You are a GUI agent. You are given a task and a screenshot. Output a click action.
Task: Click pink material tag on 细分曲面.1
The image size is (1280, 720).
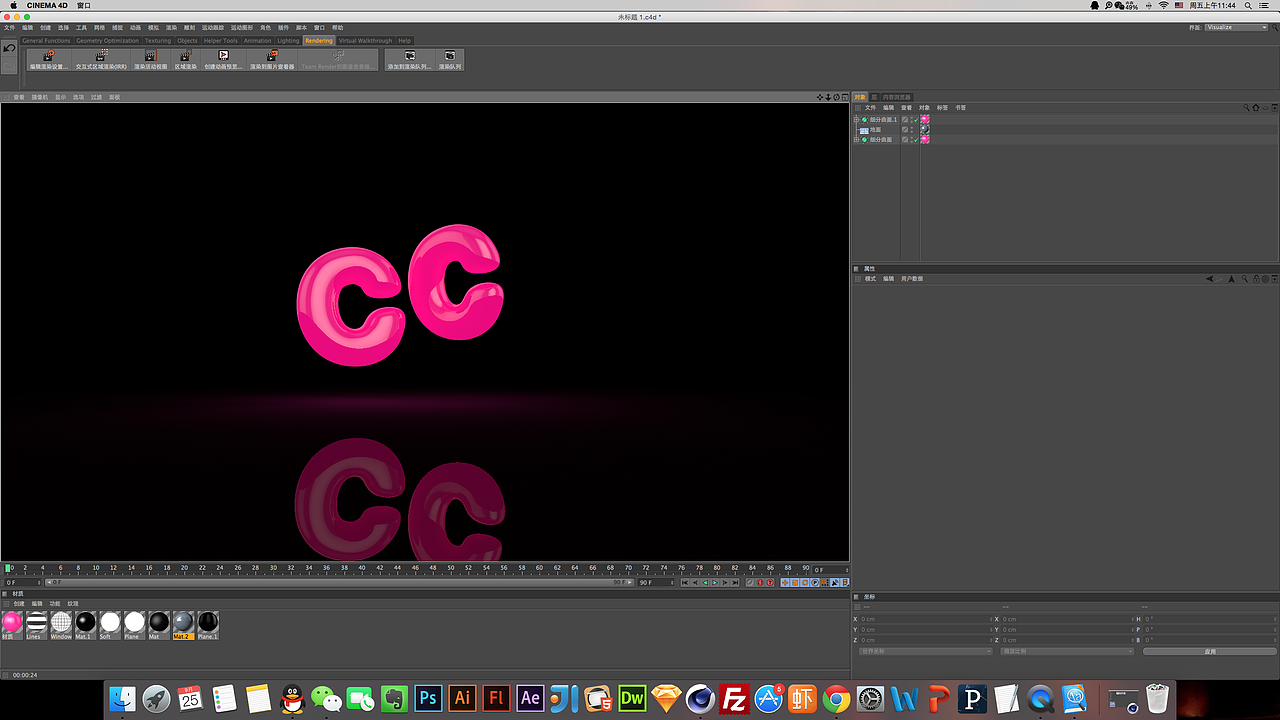[925, 119]
